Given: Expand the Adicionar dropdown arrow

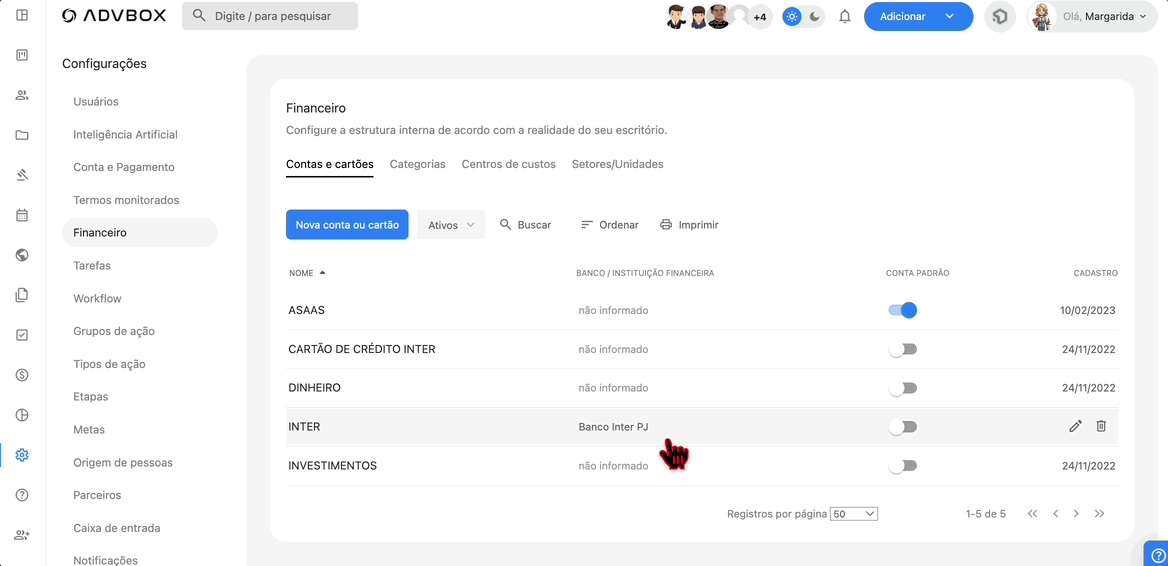Looking at the screenshot, I should 949,17.
